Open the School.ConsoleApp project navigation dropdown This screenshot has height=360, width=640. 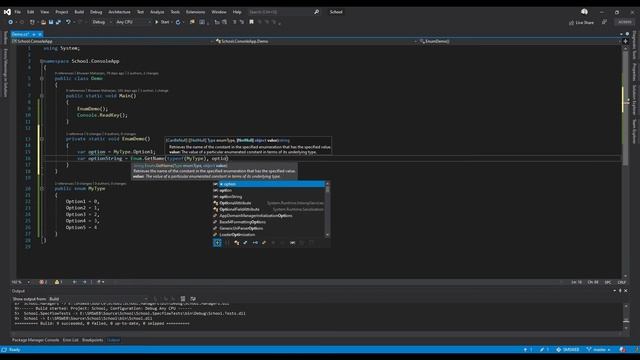(112, 41)
